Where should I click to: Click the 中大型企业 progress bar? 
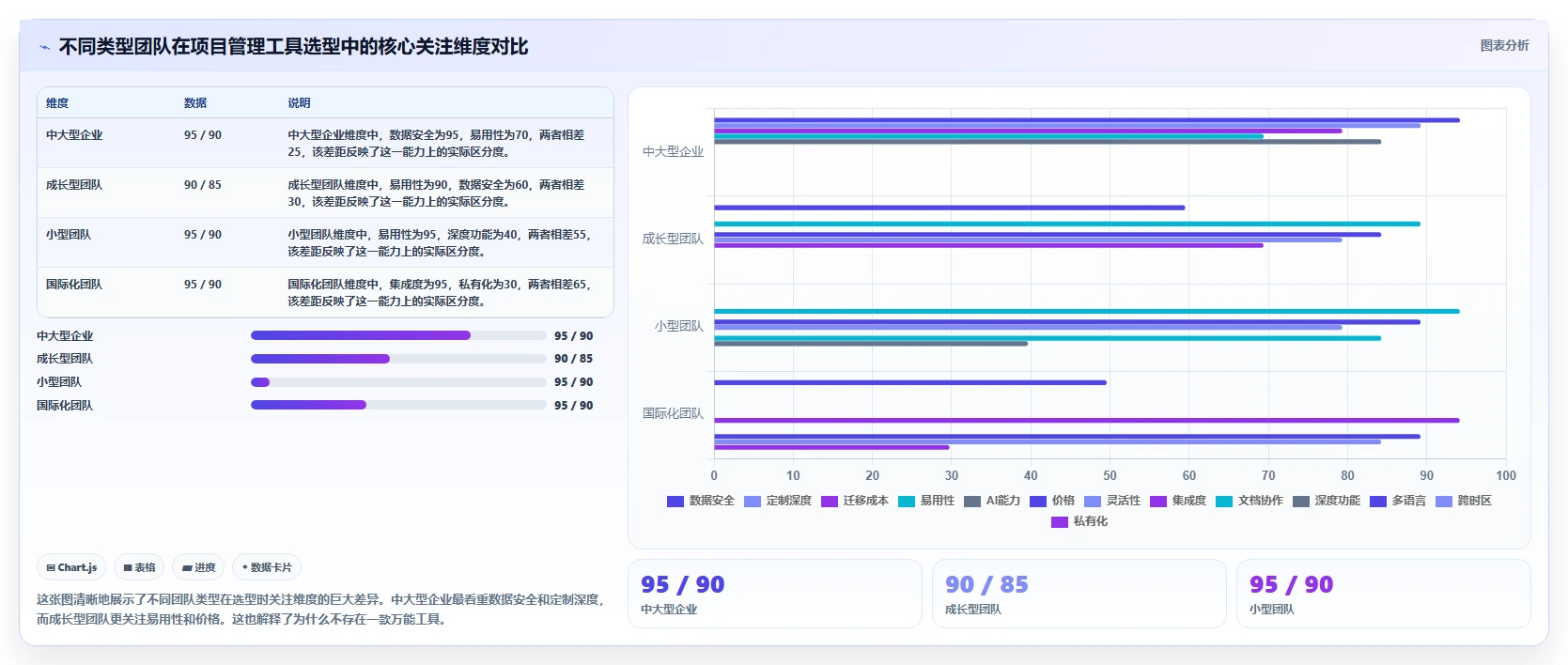(x=398, y=335)
